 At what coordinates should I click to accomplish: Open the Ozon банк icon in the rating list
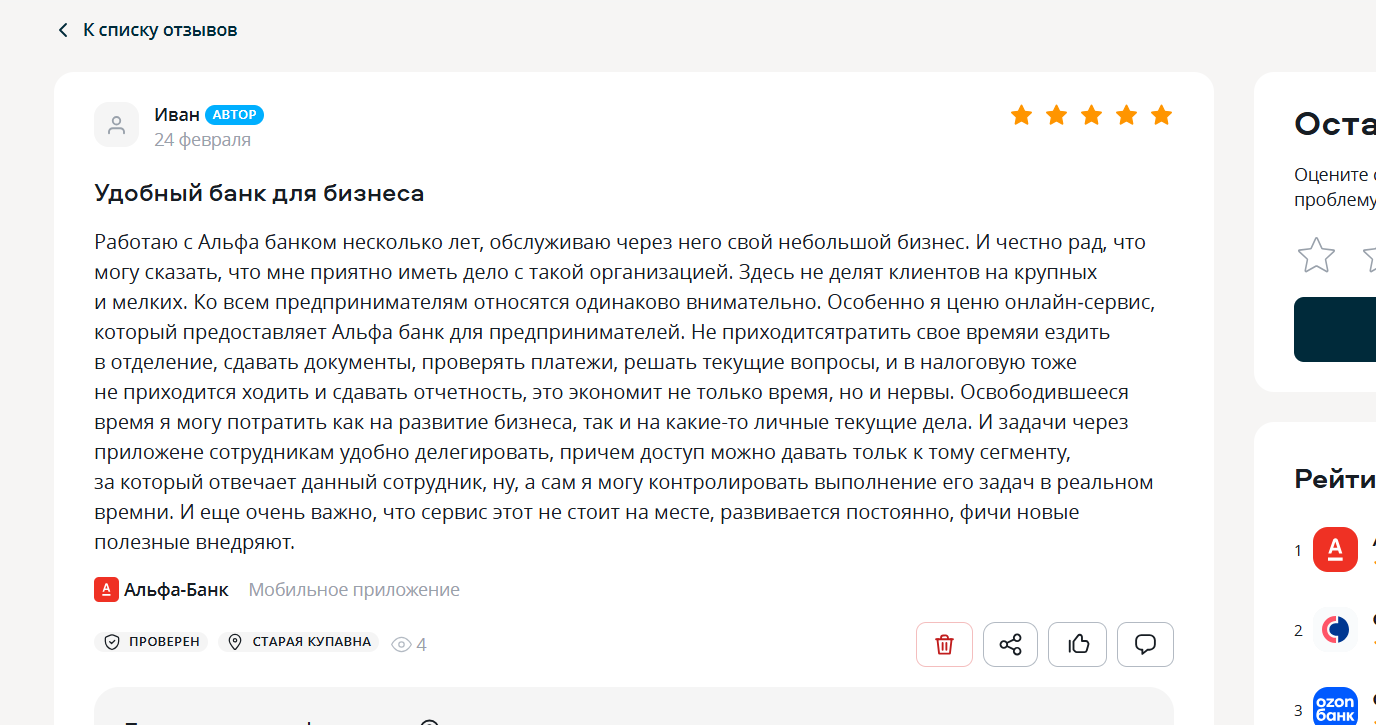pyautogui.click(x=1335, y=707)
